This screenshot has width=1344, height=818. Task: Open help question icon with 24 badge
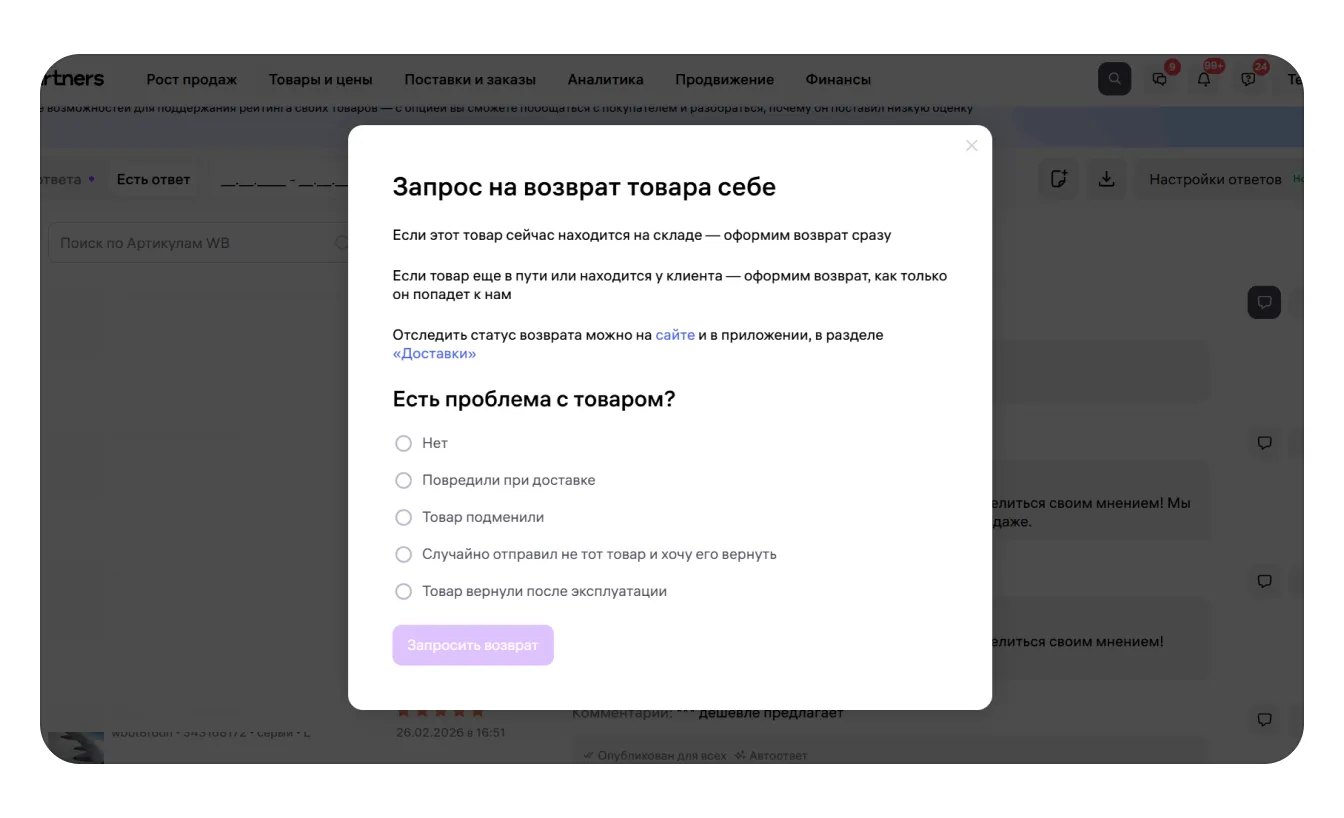(1248, 79)
